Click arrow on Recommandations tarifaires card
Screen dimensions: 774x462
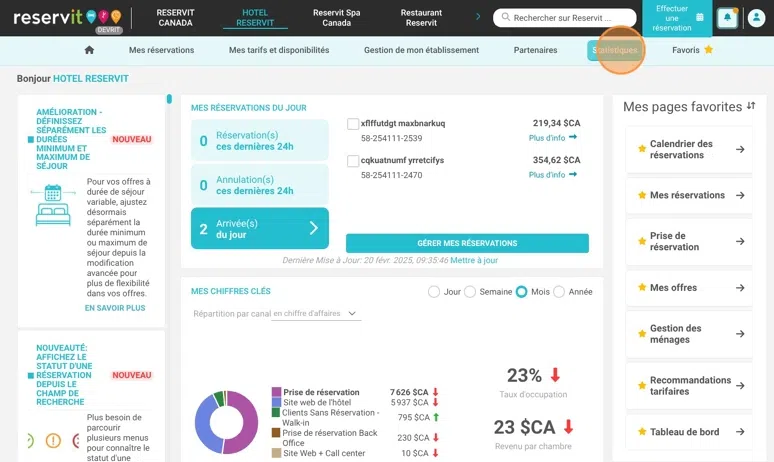click(x=740, y=385)
